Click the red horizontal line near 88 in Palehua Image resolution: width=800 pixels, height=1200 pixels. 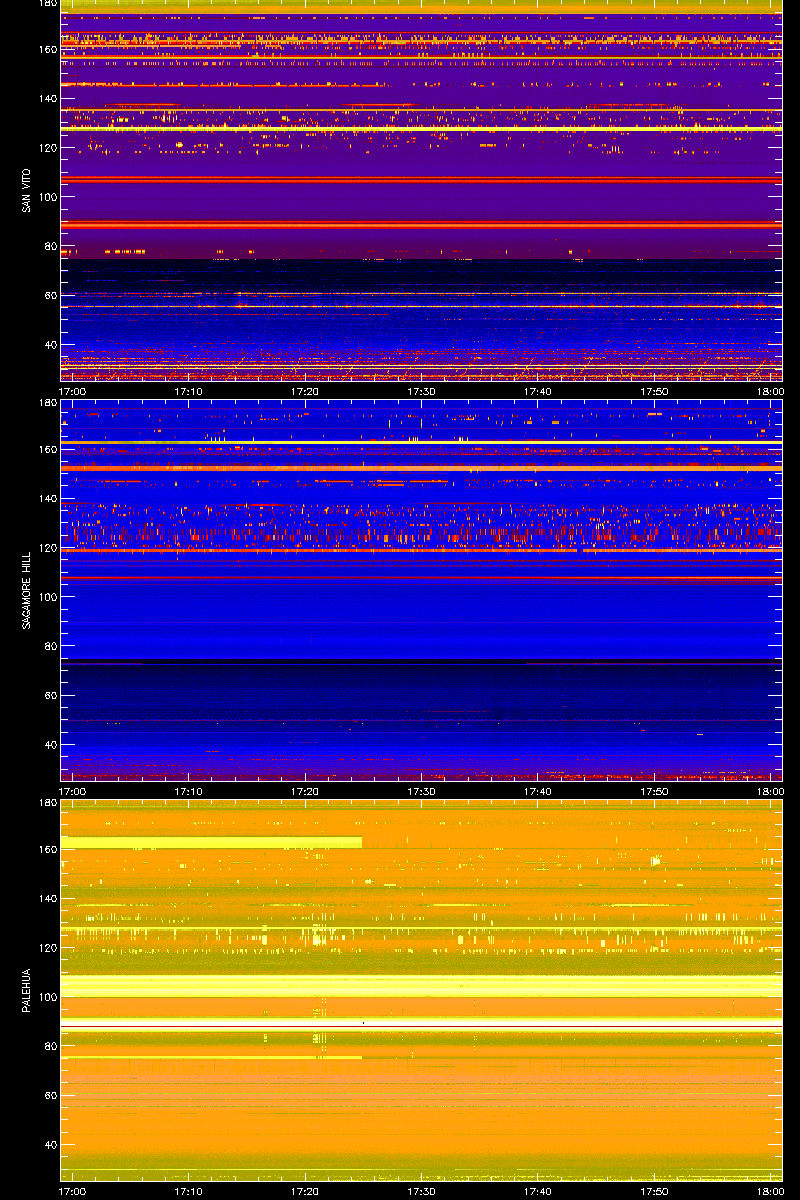[x=421, y=1027]
